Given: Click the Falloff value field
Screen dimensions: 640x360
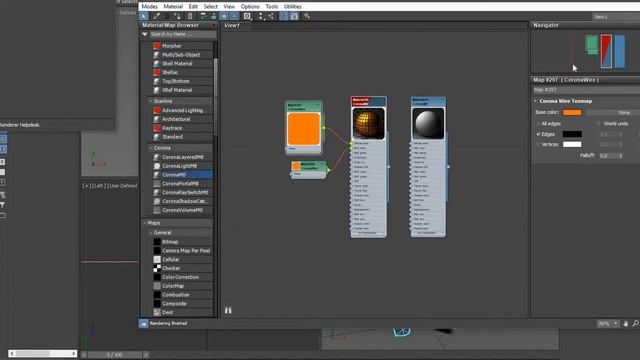Looking at the screenshot, I should [x=608, y=156].
